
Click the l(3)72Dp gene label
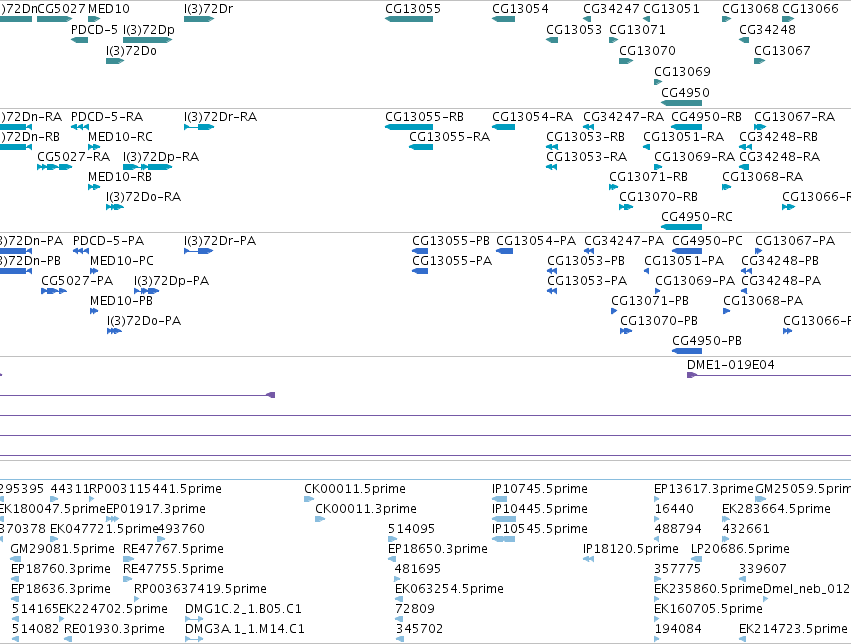coord(149,29)
